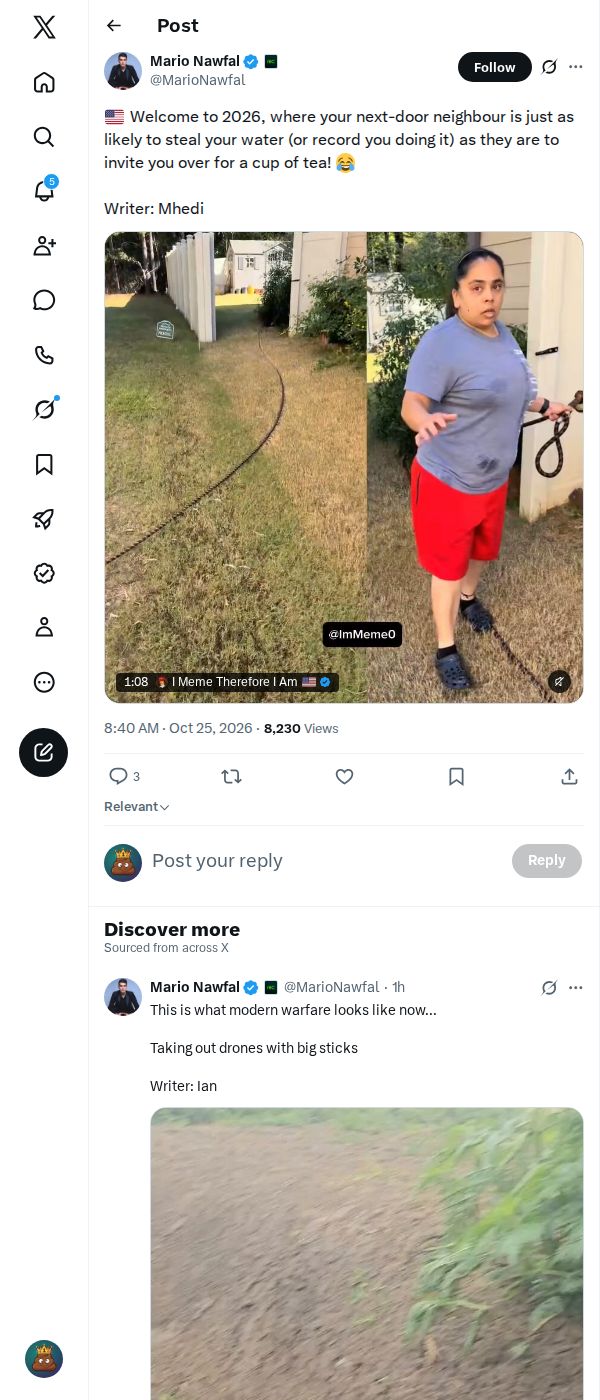Unmute the video via speaker icon

(559, 681)
